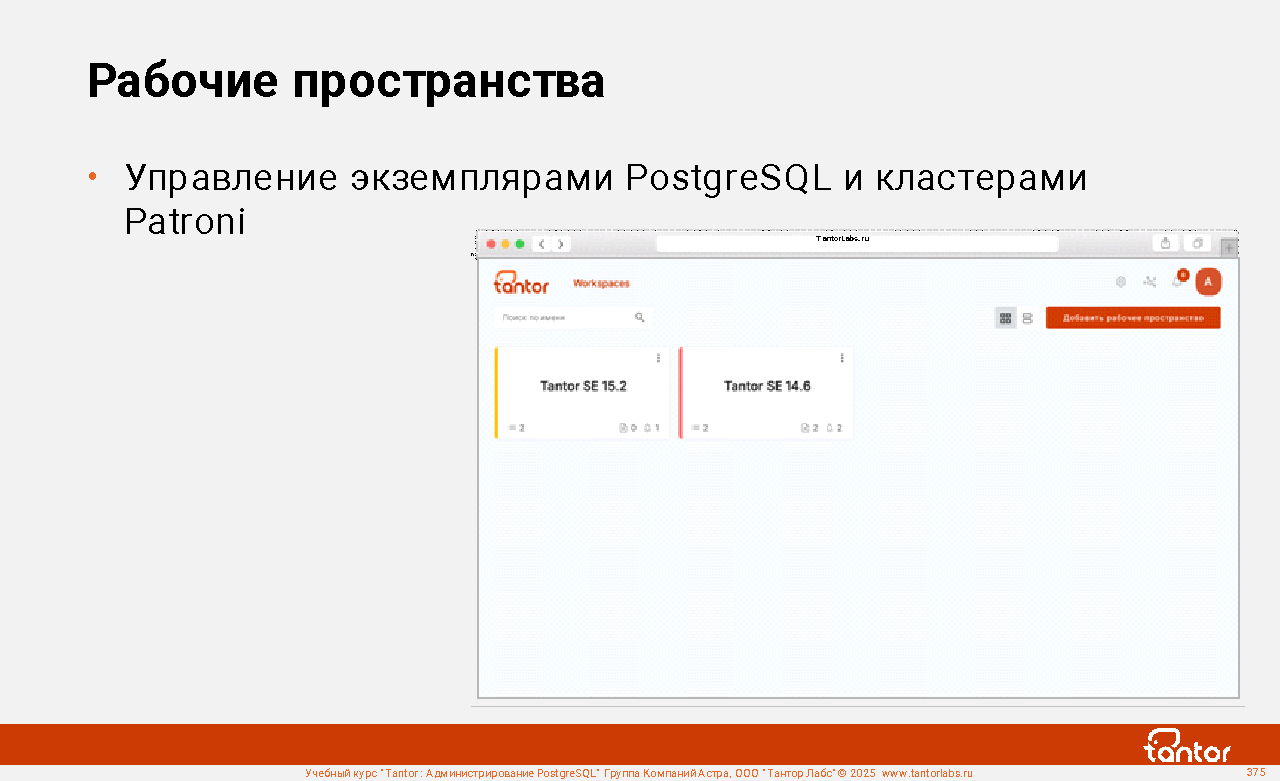Open the notifications bell with badge
This screenshot has width=1280, height=781.
1179,280
